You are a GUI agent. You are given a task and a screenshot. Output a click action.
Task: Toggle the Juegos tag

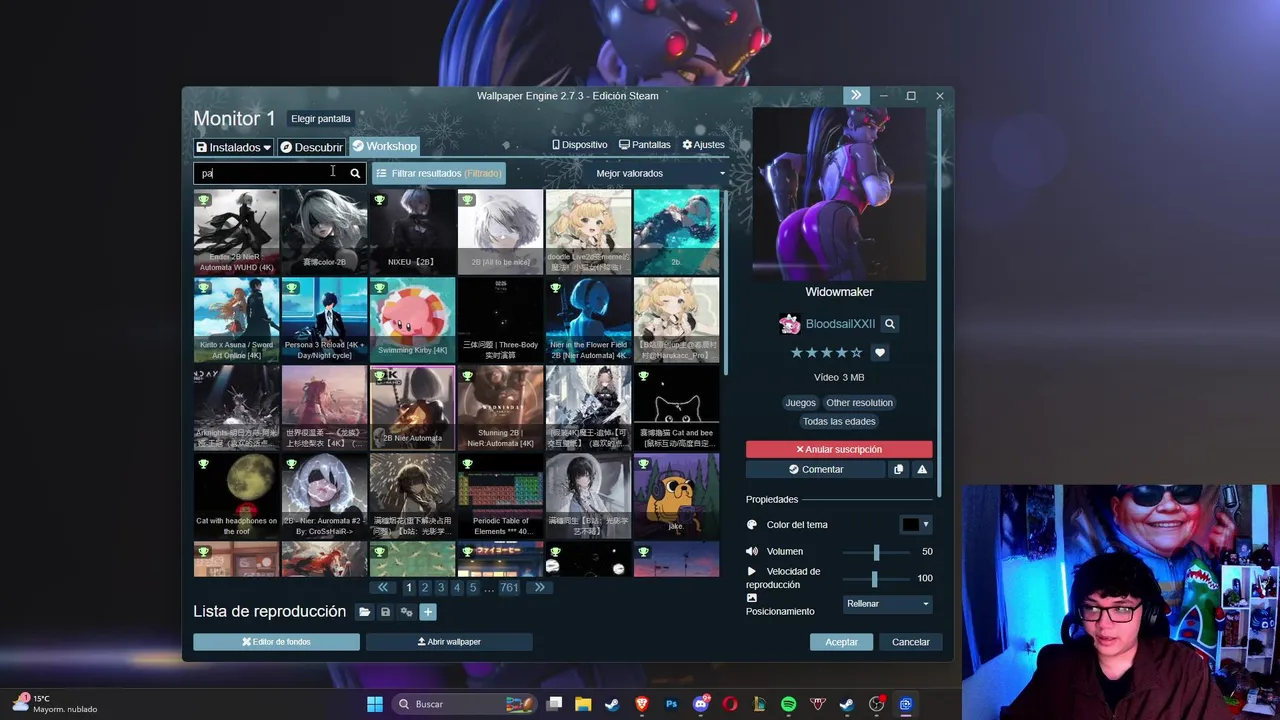(800, 403)
